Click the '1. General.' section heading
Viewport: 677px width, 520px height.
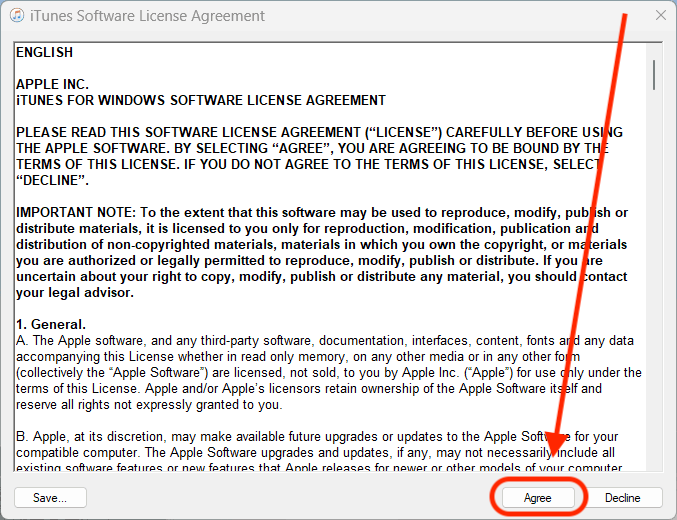pyautogui.click(x=51, y=325)
